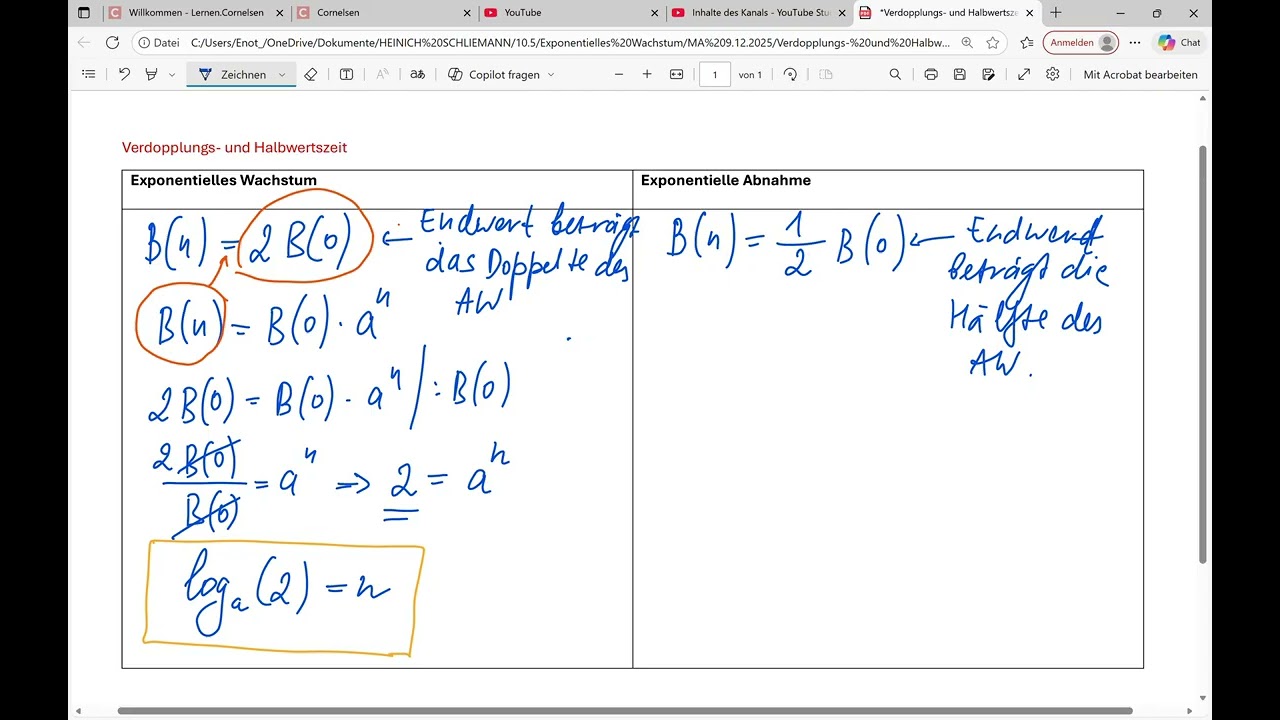
Task: Open the PDF search magnifier
Action: point(895,74)
